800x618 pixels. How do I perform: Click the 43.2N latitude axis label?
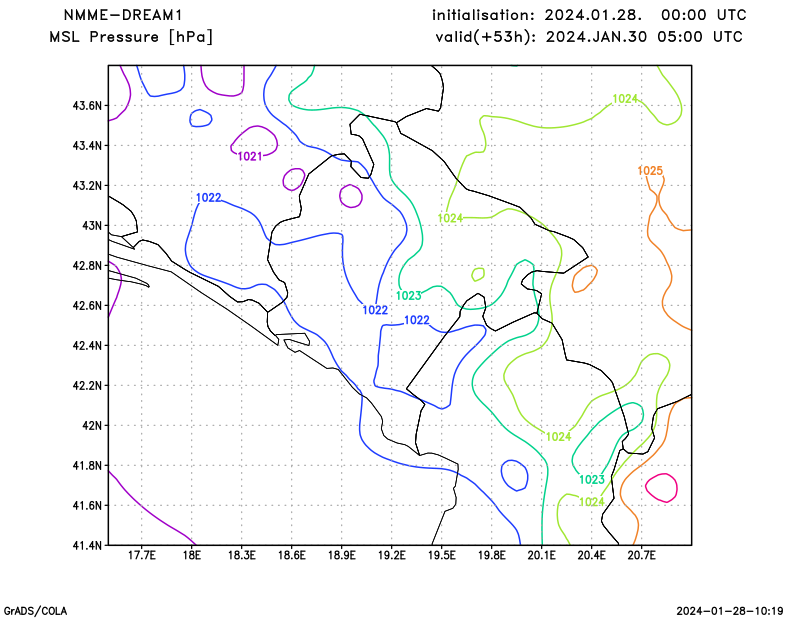click(x=87, y=186)
